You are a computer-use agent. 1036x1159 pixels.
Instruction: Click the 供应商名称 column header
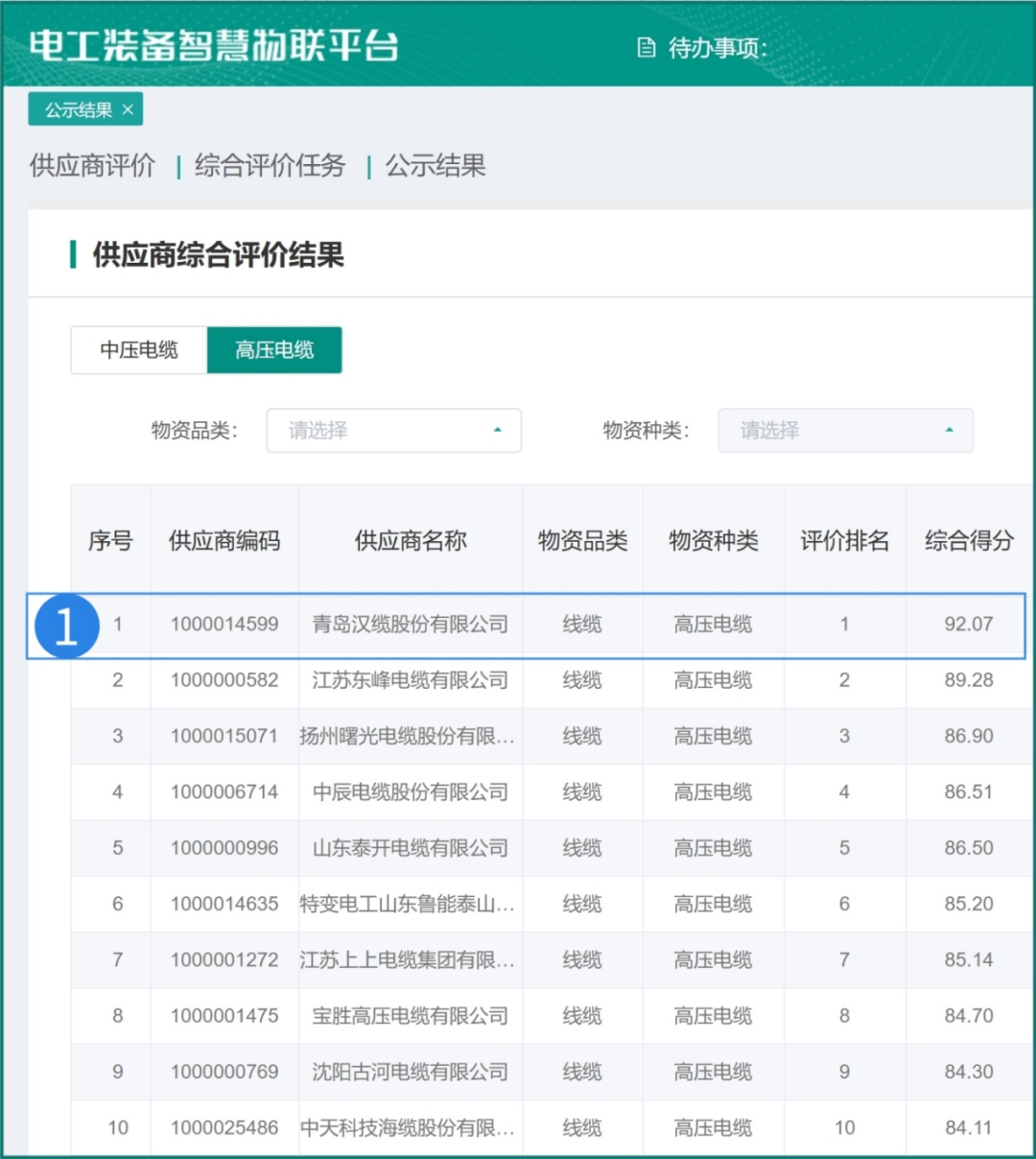[x=411, y=541]
